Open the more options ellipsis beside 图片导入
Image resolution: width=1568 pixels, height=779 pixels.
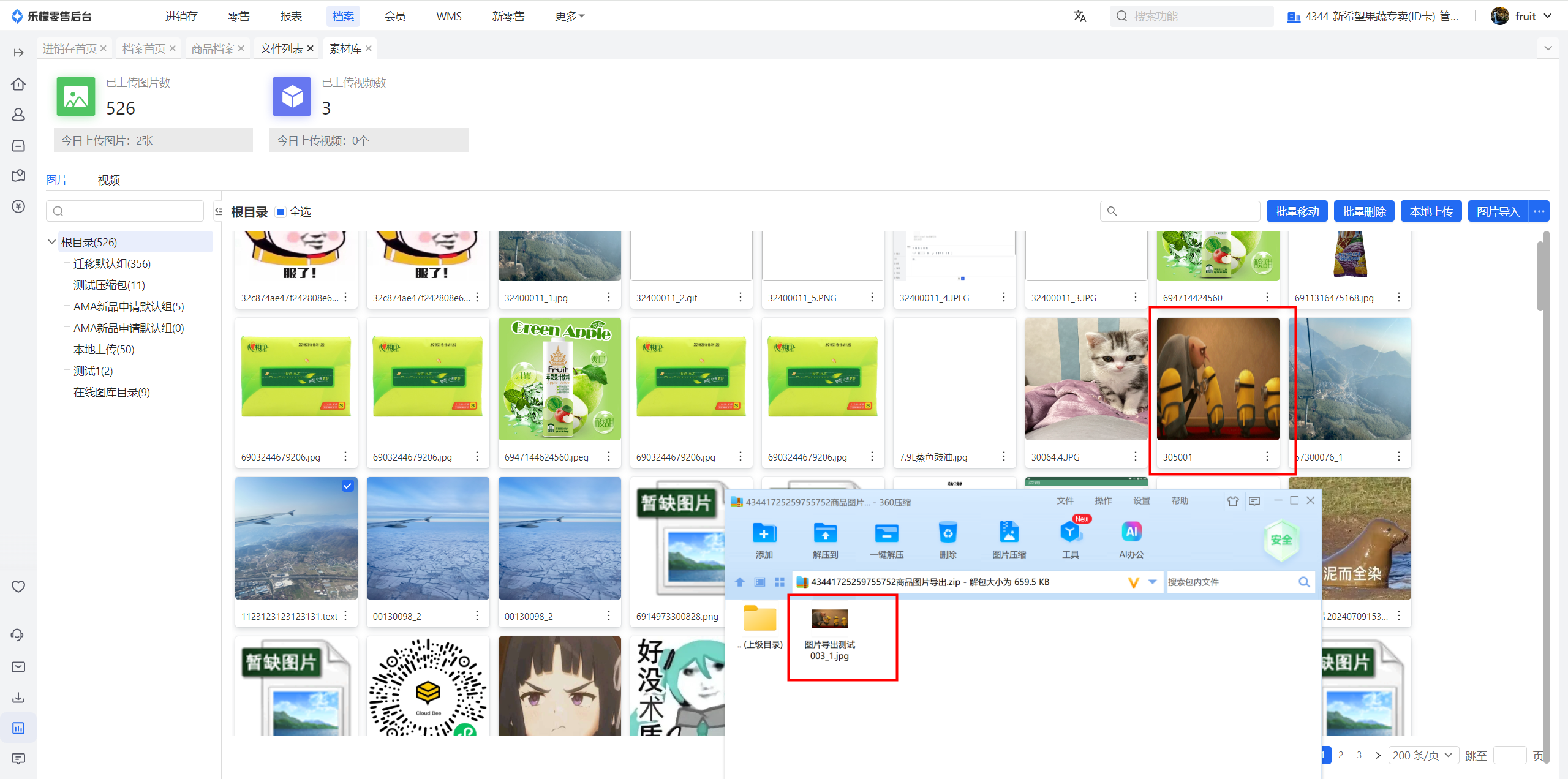coord(1539,211)
